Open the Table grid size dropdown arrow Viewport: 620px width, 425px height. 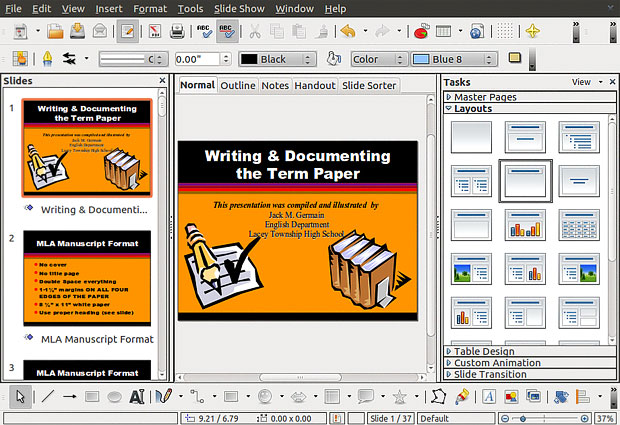pos(460,30)
